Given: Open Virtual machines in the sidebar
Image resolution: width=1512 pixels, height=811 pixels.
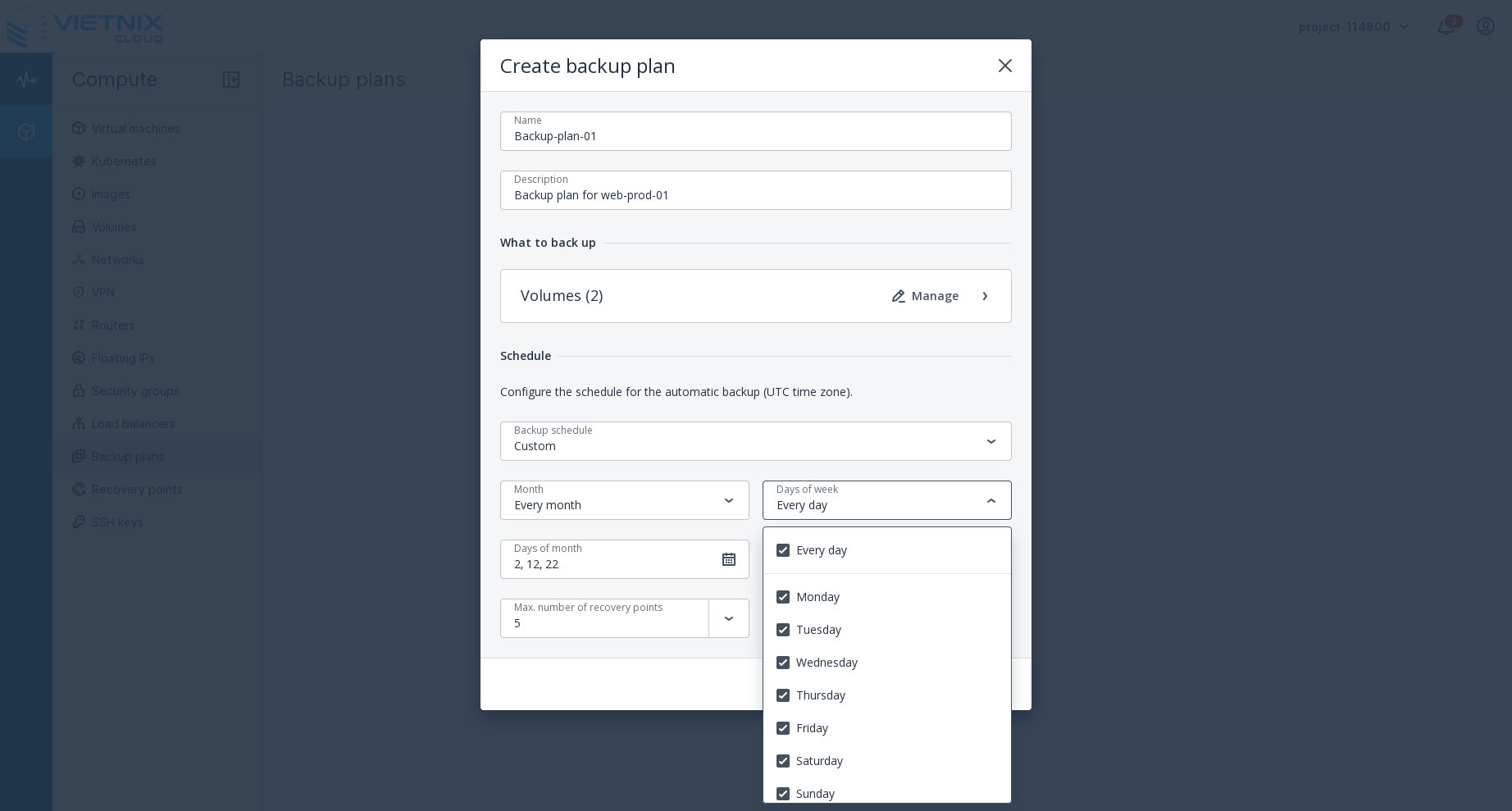Looking at the screenshot, I should 135,129.
